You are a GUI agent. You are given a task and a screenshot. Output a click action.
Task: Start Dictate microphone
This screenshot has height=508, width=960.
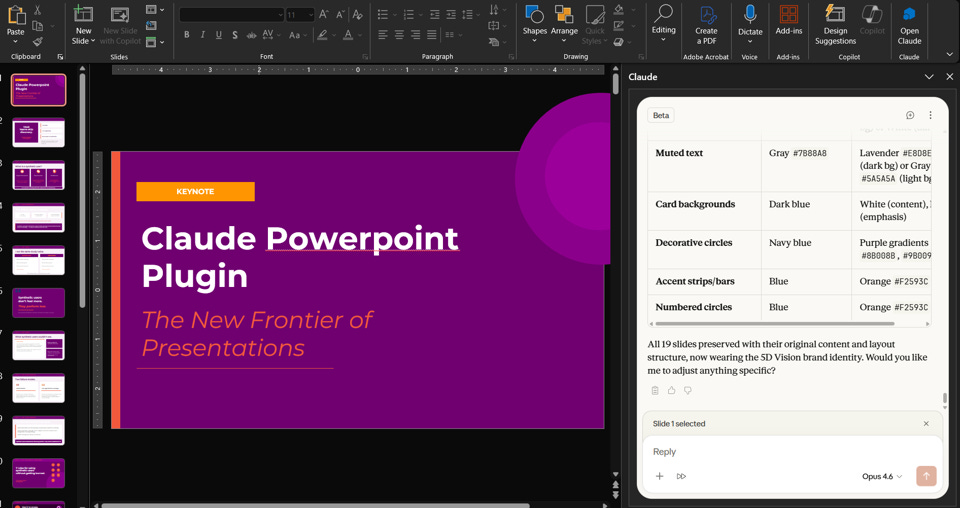[x=750, y=21]
